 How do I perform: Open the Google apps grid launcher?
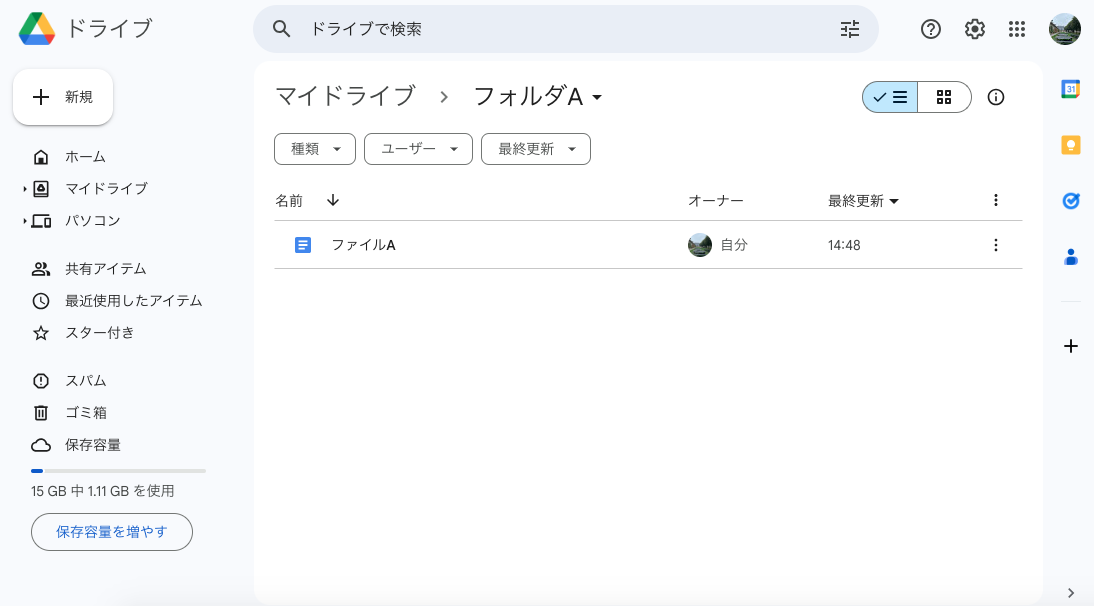[x=1017, y=29]
